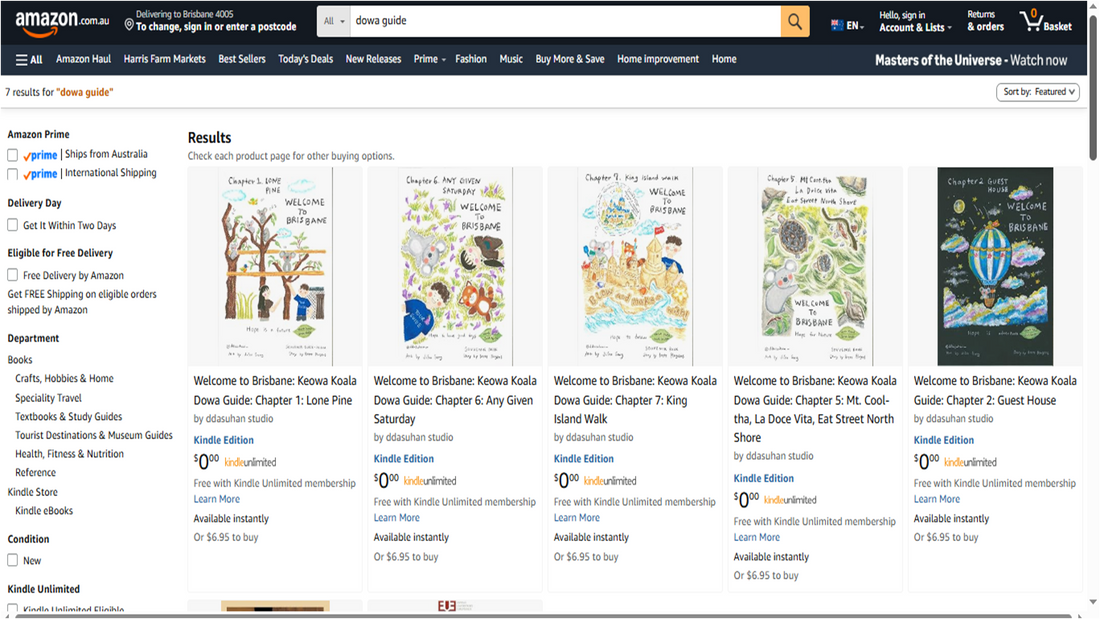Open Buy More & Save
The height and width of the screenshot is (619, 1100).
[x=570, y=59]
